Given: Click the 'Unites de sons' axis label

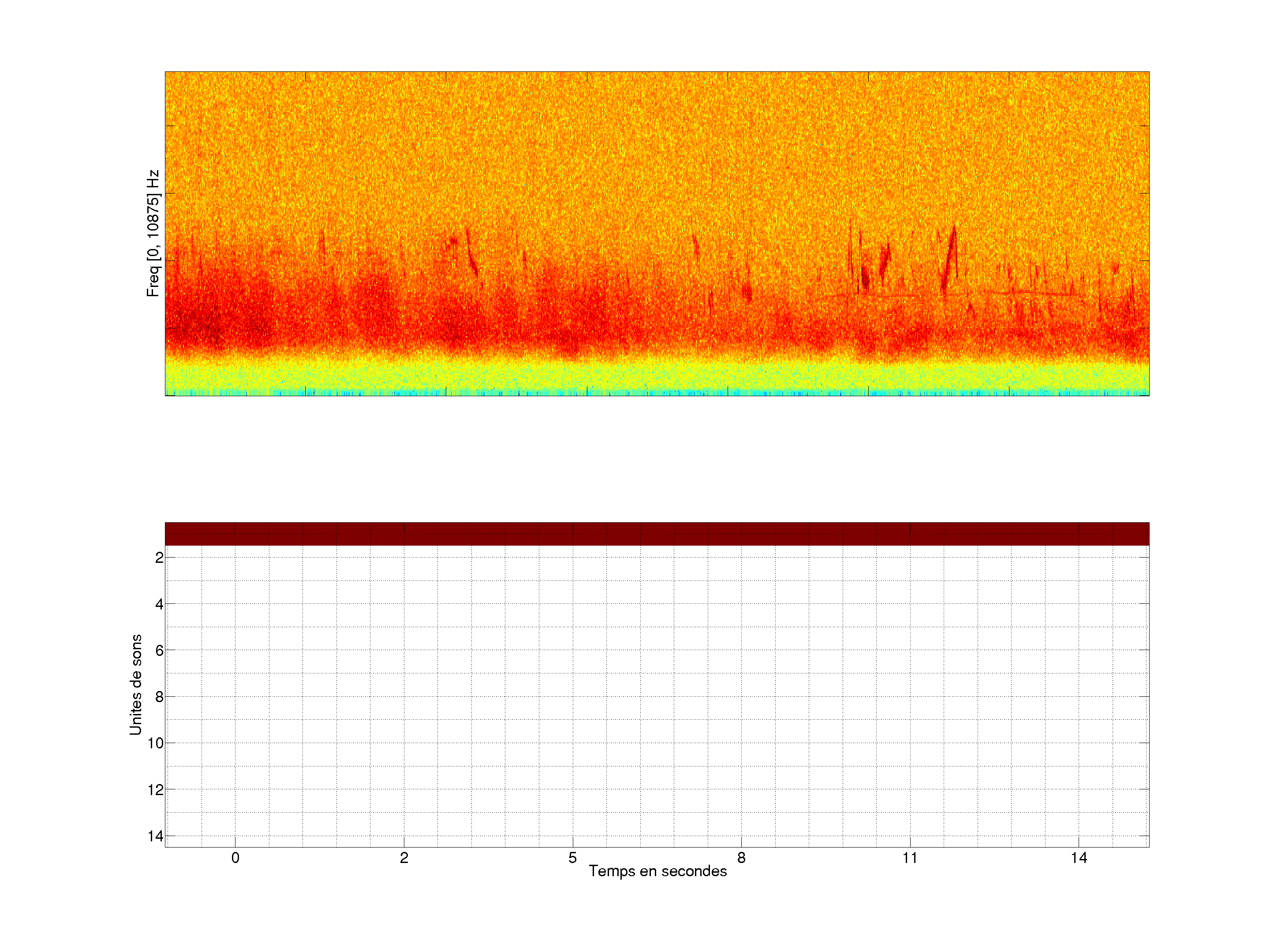Looking at the screenshot, I should point(136,684).
